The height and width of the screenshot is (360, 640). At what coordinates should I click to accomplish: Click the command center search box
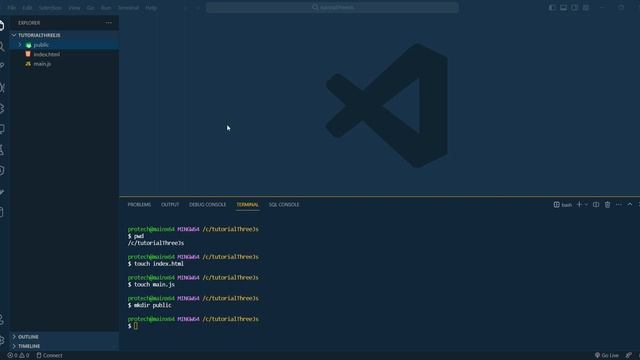click(x=332, y=7)
